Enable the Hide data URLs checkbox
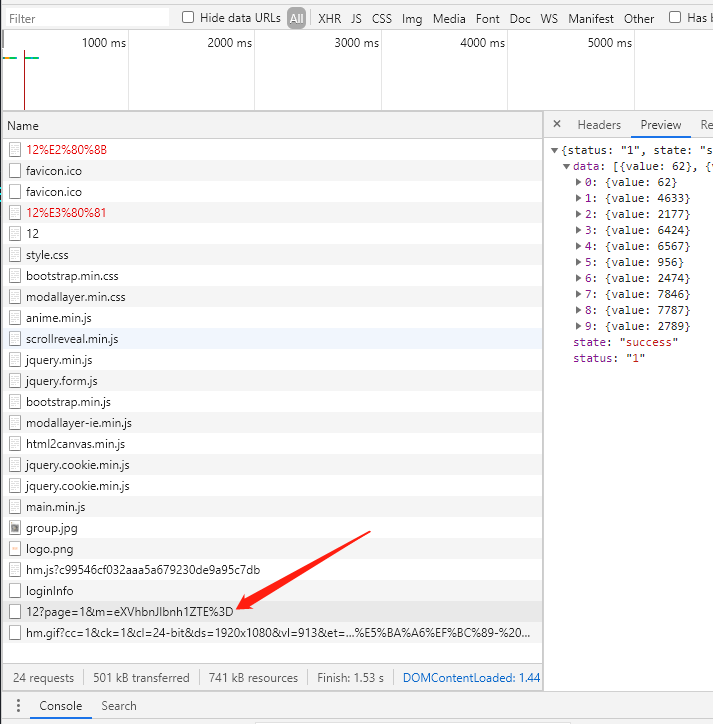This screenshot has height=724, width=713. tap(188, 18)
